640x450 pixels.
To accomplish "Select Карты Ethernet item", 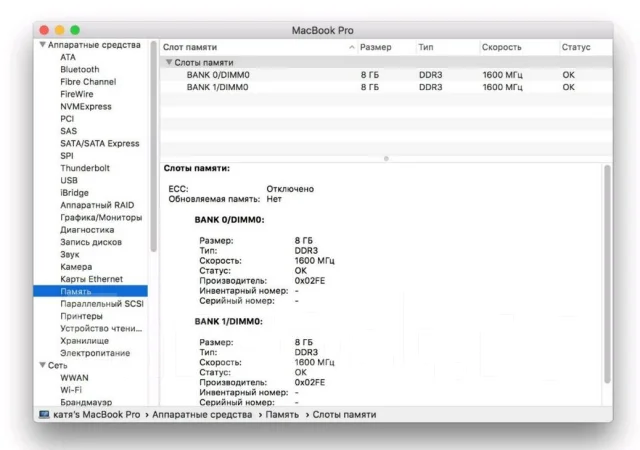I will click(x=91, y=279).
